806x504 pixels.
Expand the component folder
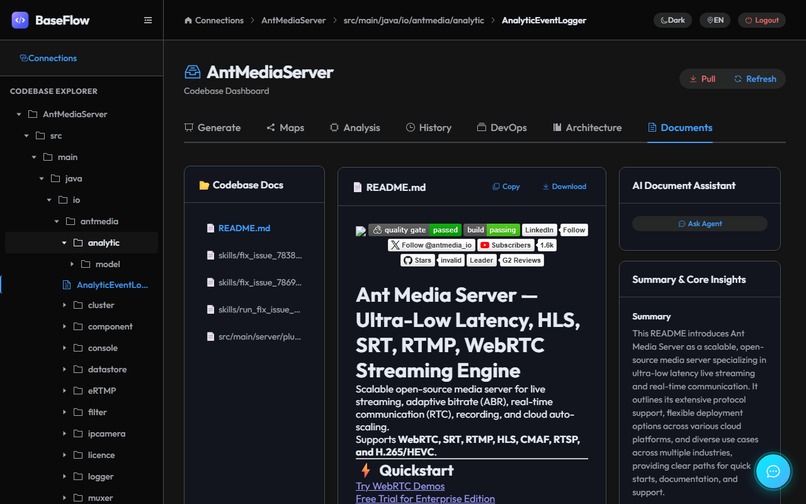(x=64, y=327)
